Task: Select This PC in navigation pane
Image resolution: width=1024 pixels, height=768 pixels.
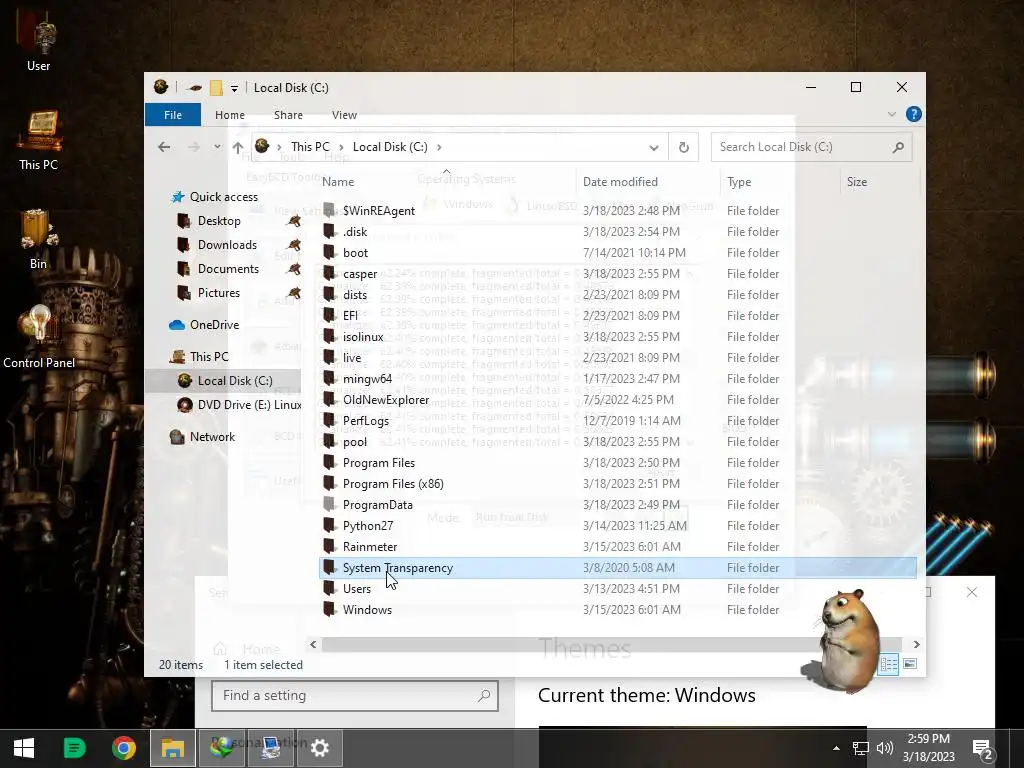Action: 209,357
